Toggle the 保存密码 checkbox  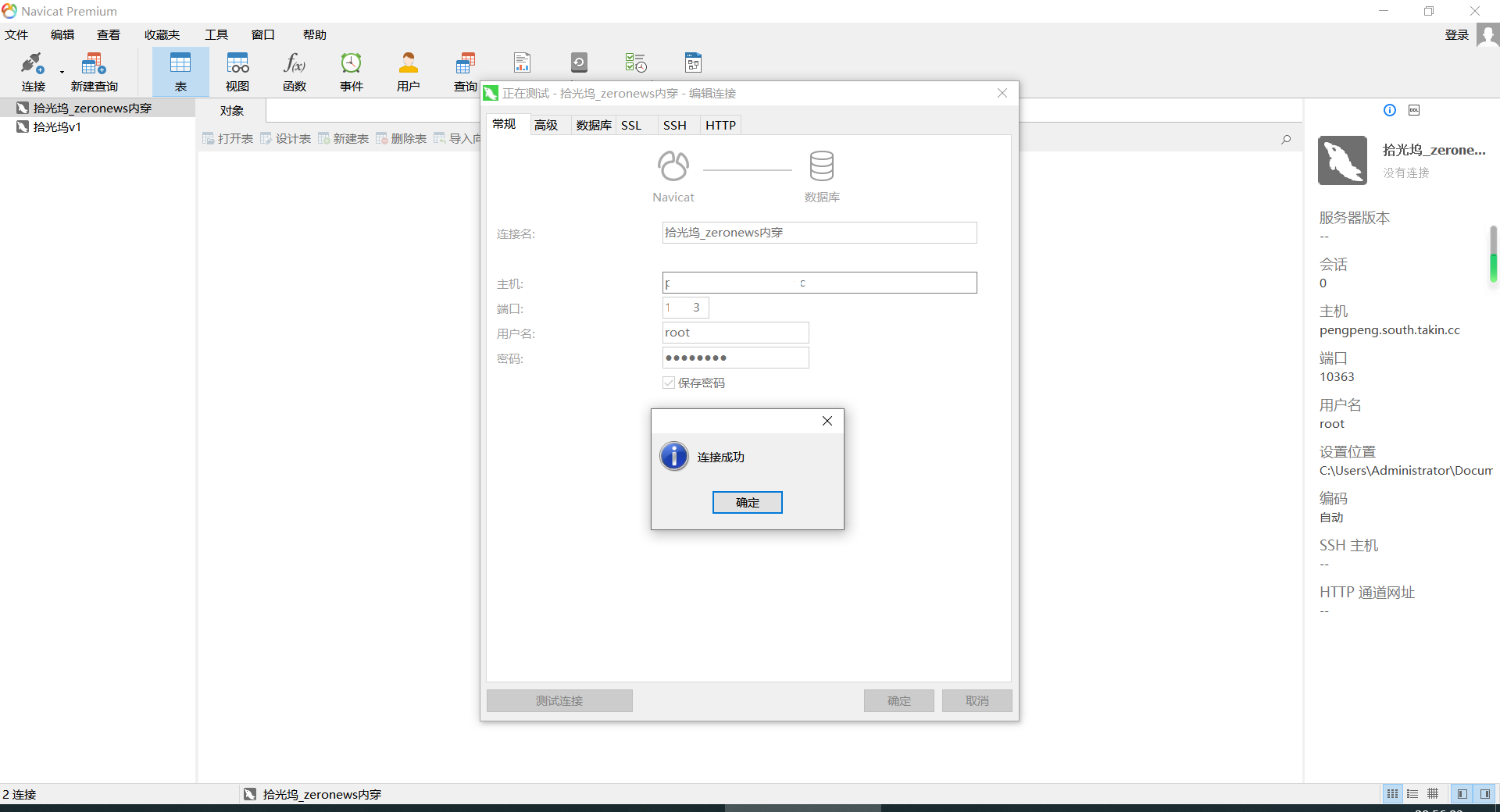669,383
